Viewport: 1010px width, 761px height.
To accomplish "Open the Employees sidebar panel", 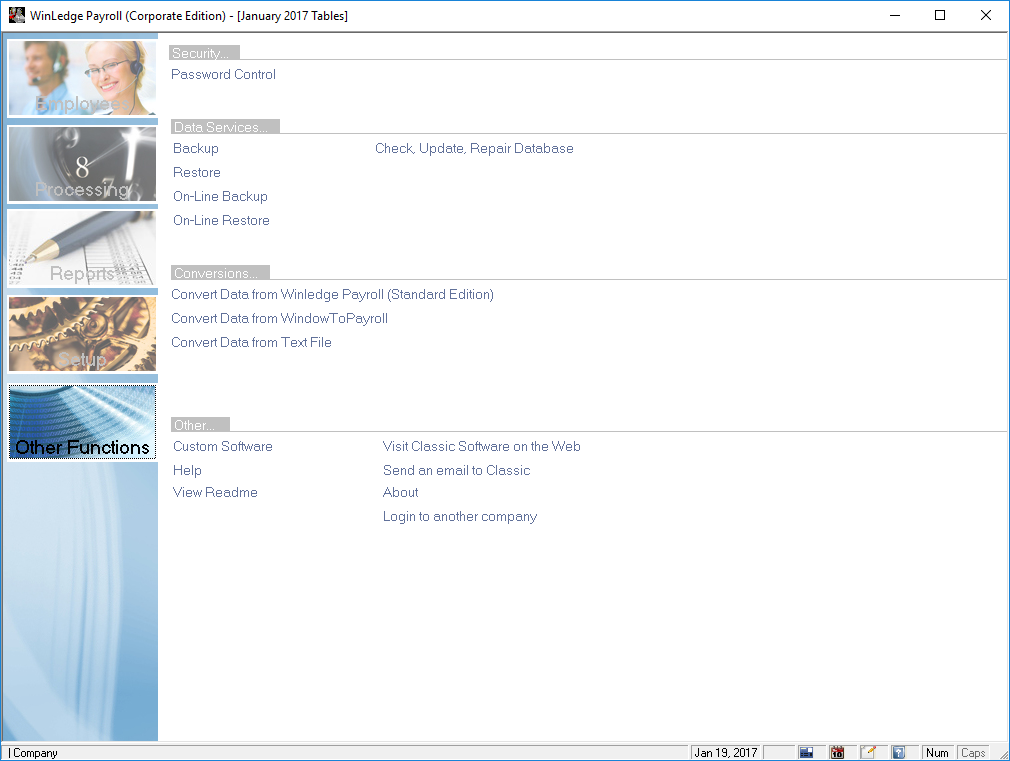I will coord(82,78).
